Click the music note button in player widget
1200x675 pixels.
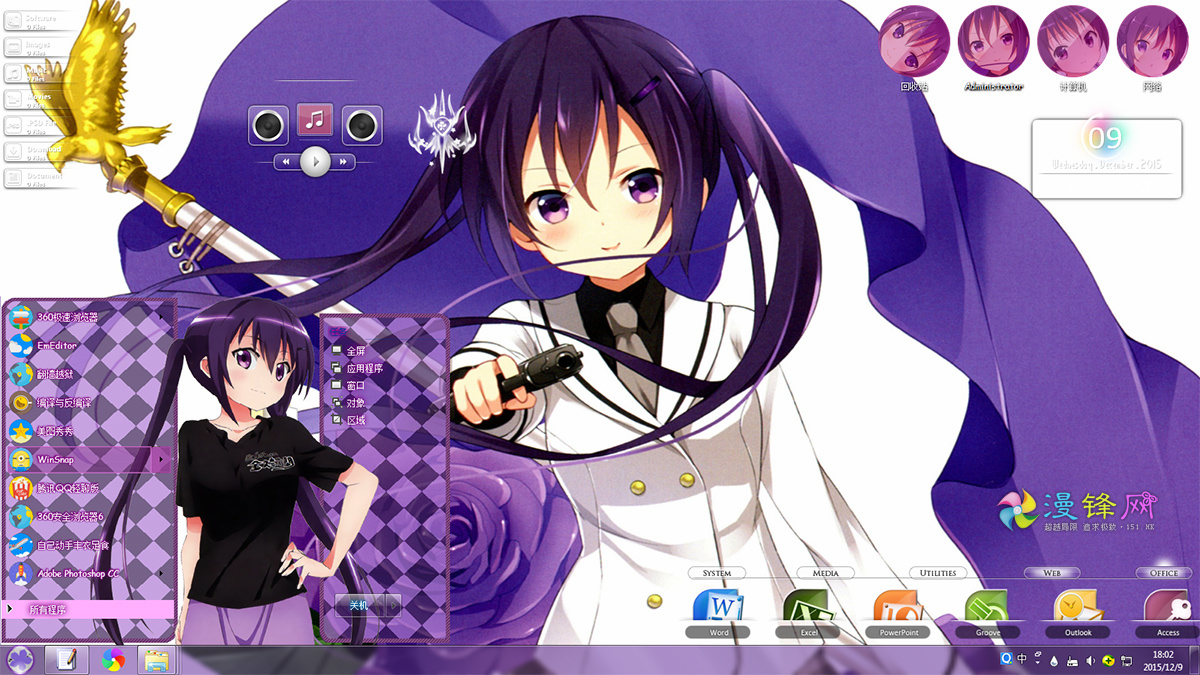point(315,120)
